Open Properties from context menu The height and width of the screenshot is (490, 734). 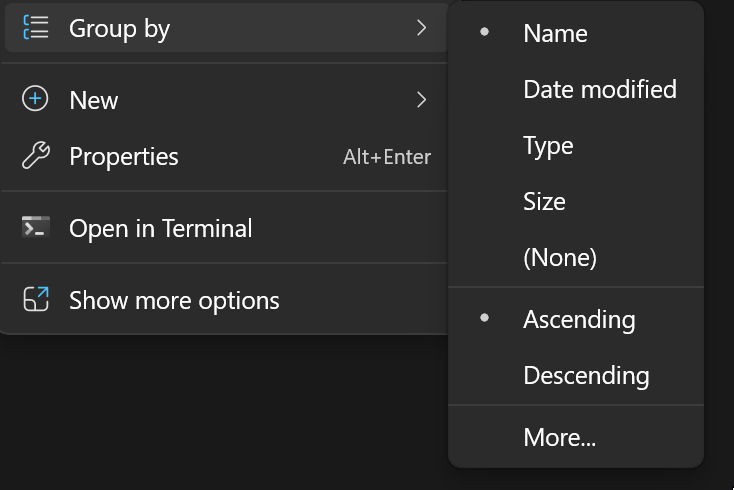124,156
